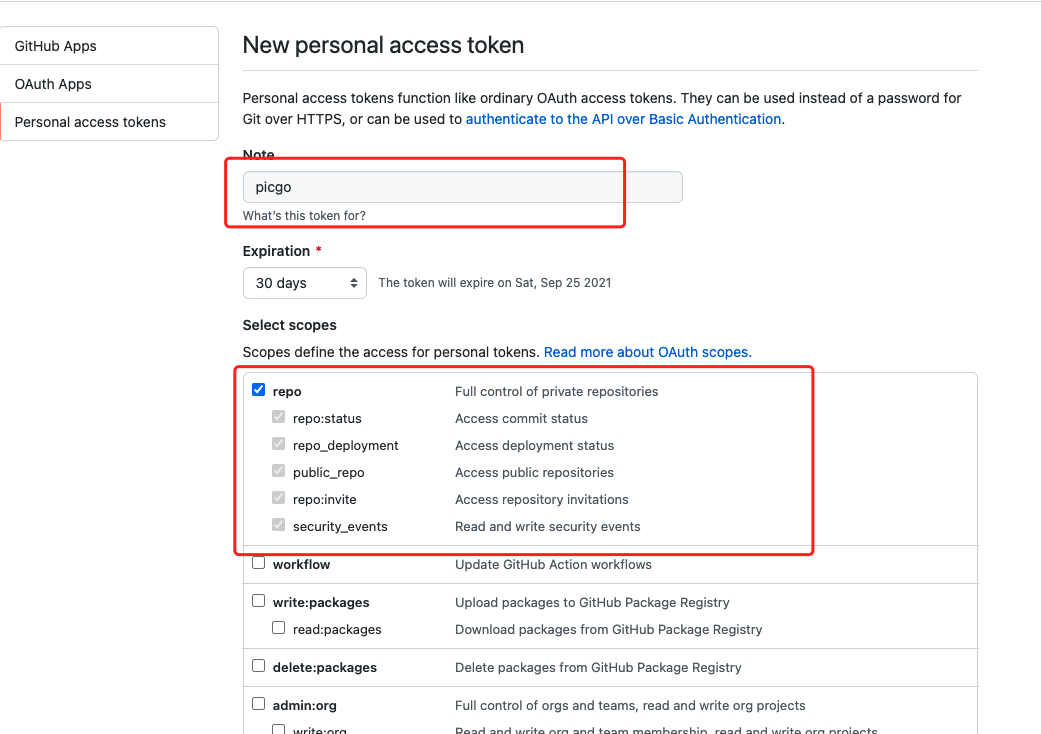Check the write:packages scope
Screen dimensions: 1041x734
pos(259,601)
